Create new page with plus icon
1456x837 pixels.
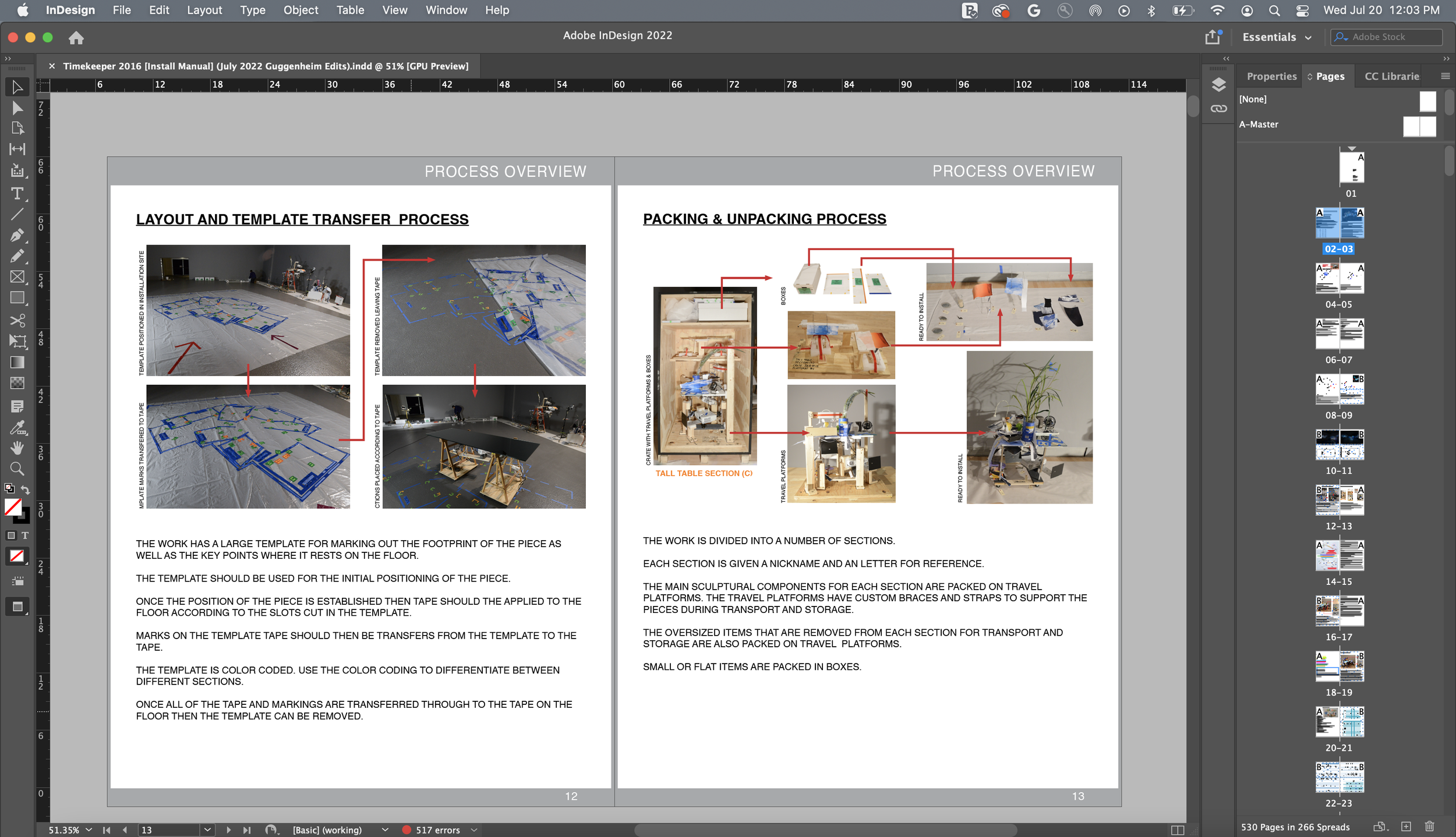tap(1406, 827)
